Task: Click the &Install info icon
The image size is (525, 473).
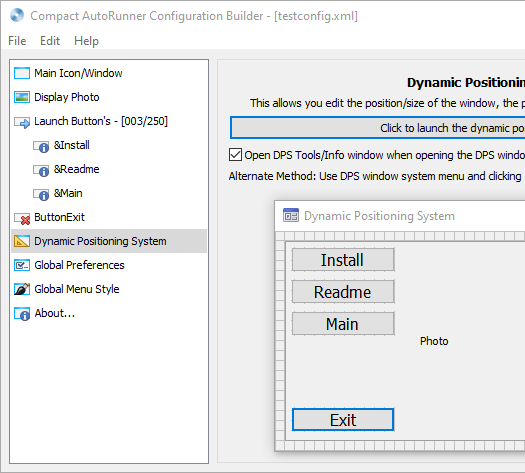Action: pos(41,146)
